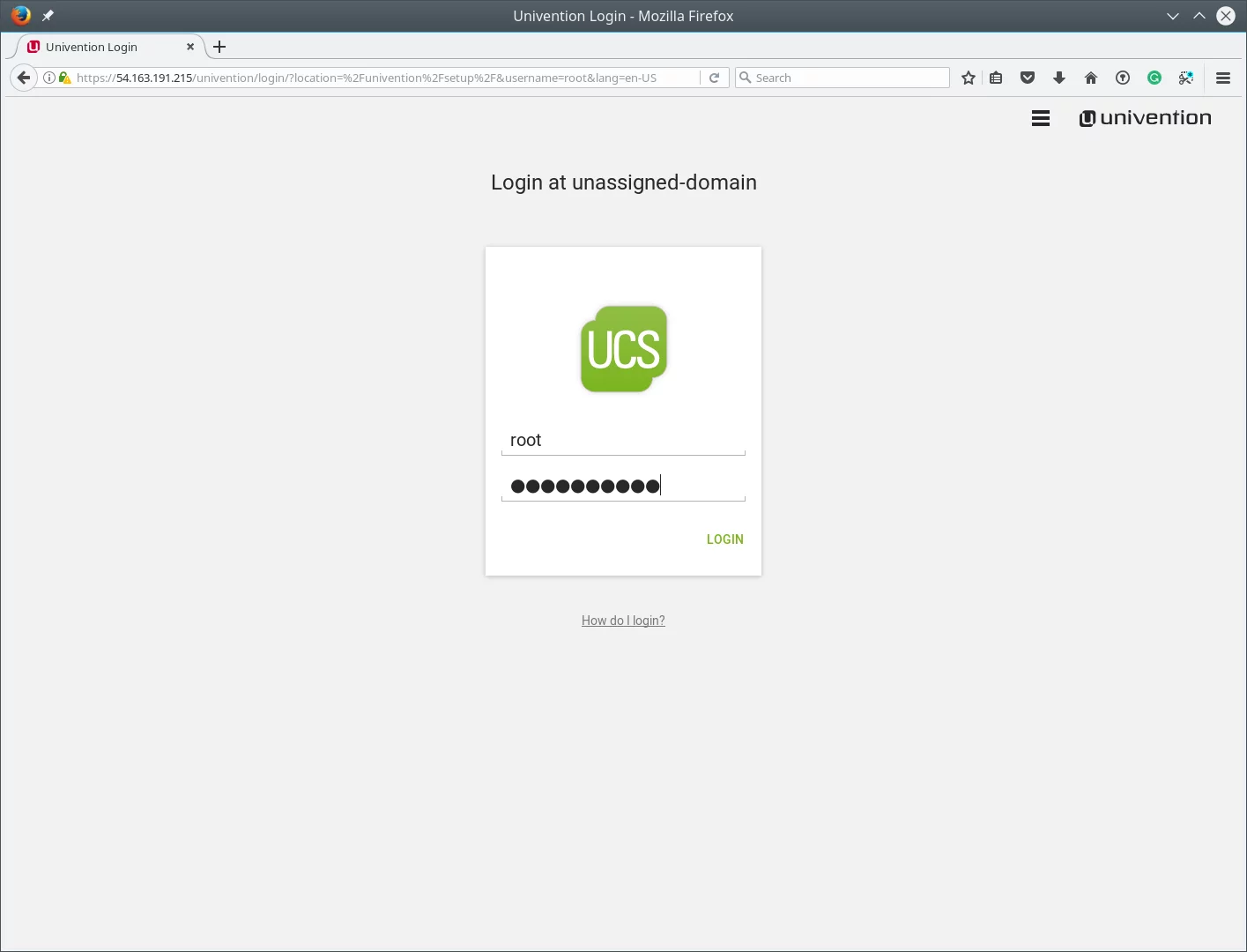Click the Firefox logo in title bar
The width and height of the screenshot is (1247, 952).
(21, 15)
